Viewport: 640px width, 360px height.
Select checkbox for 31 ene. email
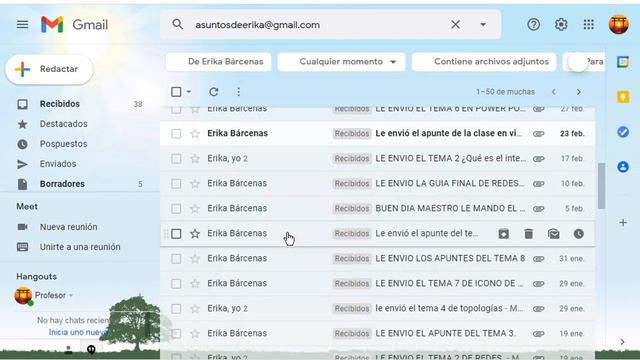[176, 258]
